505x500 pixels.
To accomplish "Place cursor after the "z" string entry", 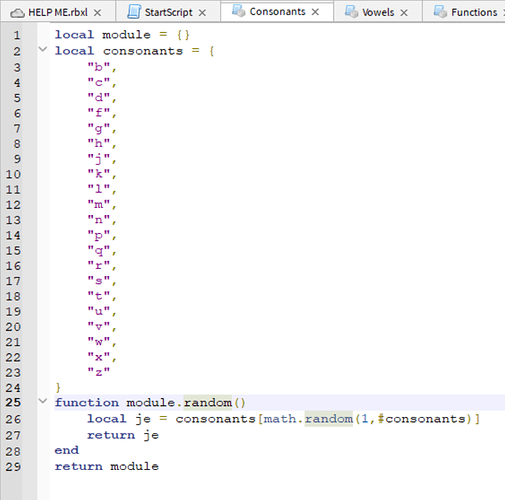I will pos(111,371).
